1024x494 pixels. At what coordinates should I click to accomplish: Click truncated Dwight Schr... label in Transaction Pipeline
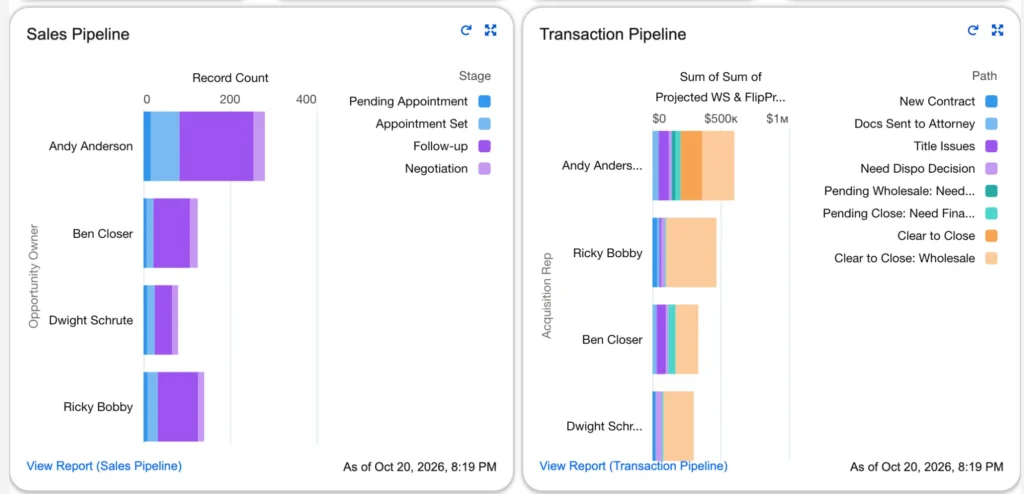click(x=604, y=427)
